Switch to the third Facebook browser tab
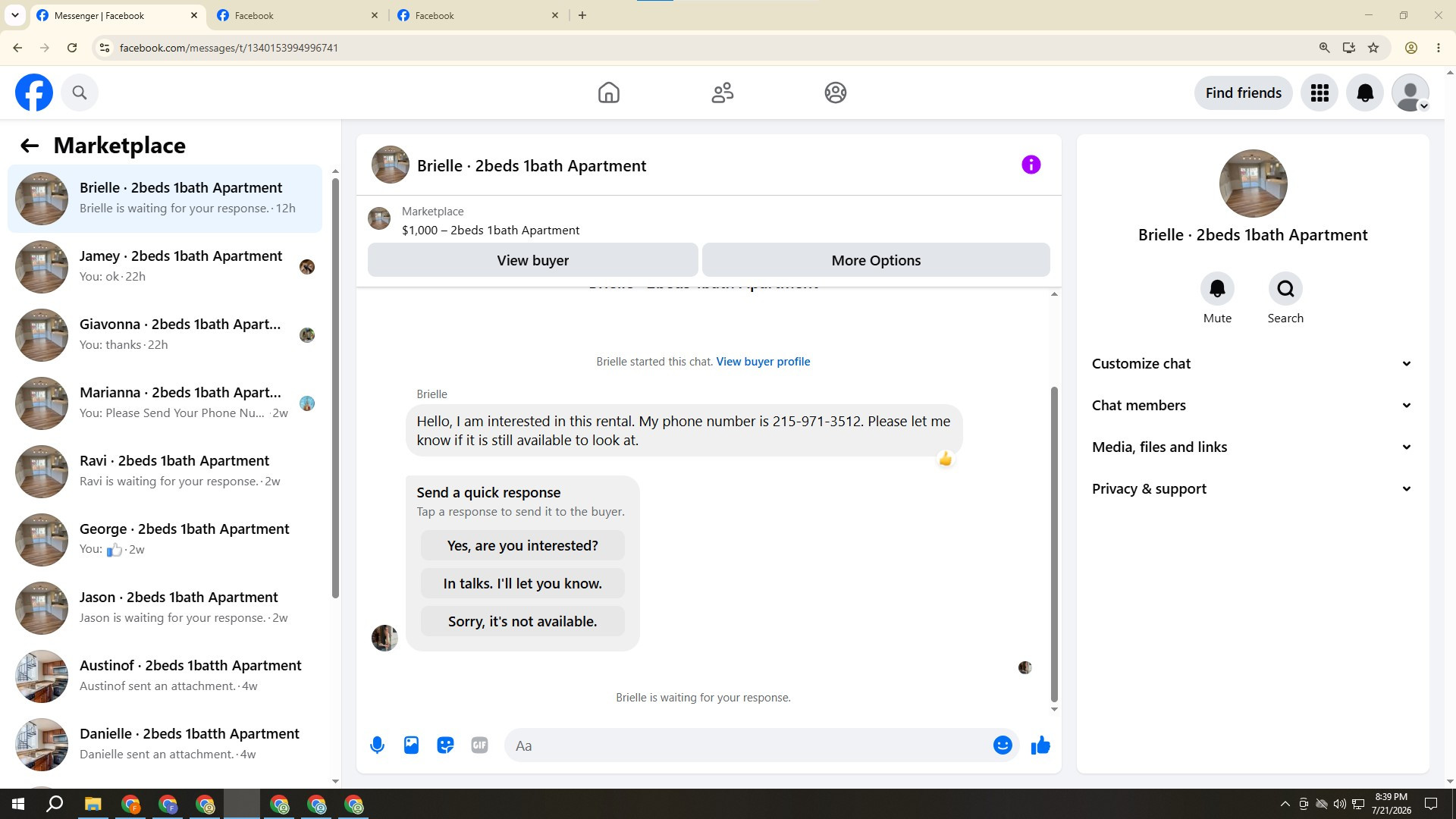This screenshot has width=1456, height=819. tap(476, 15)
